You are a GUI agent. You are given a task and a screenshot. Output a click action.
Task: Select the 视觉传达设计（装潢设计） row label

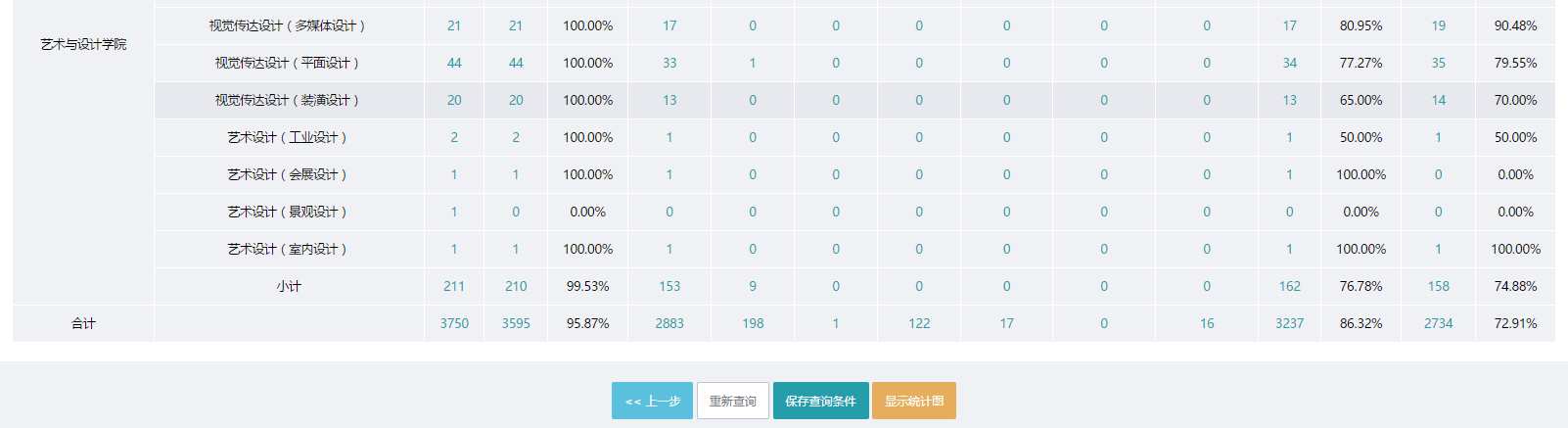click(x=289, y=100)
